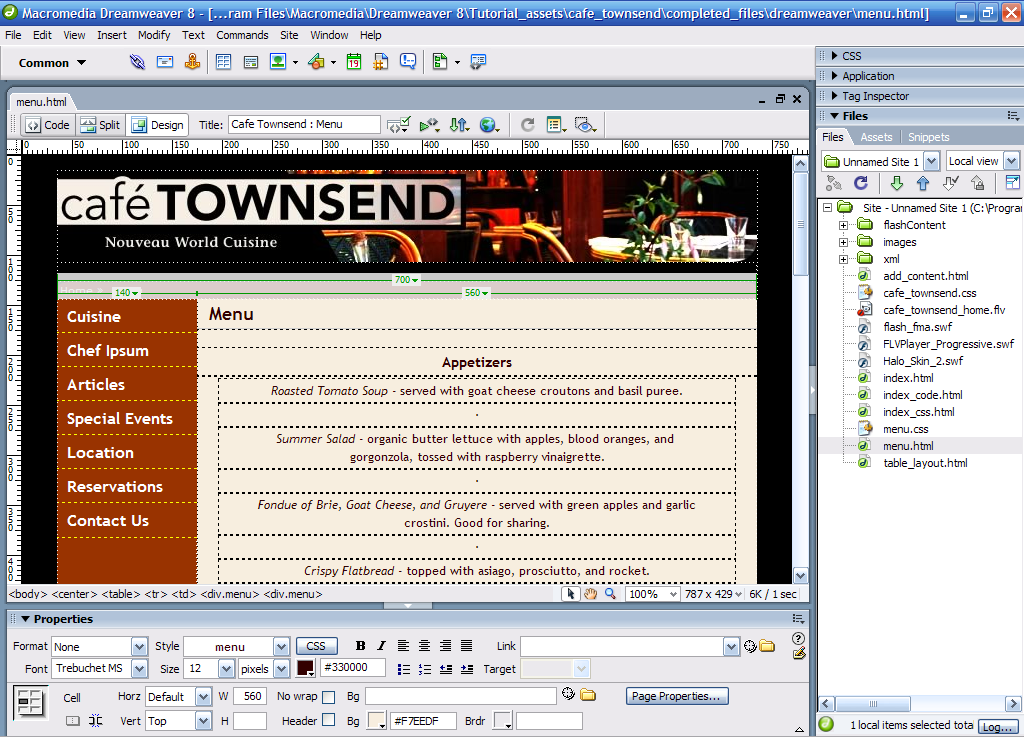Open the Modify menu
The image size is (1024, 738).
coord(154,35)
